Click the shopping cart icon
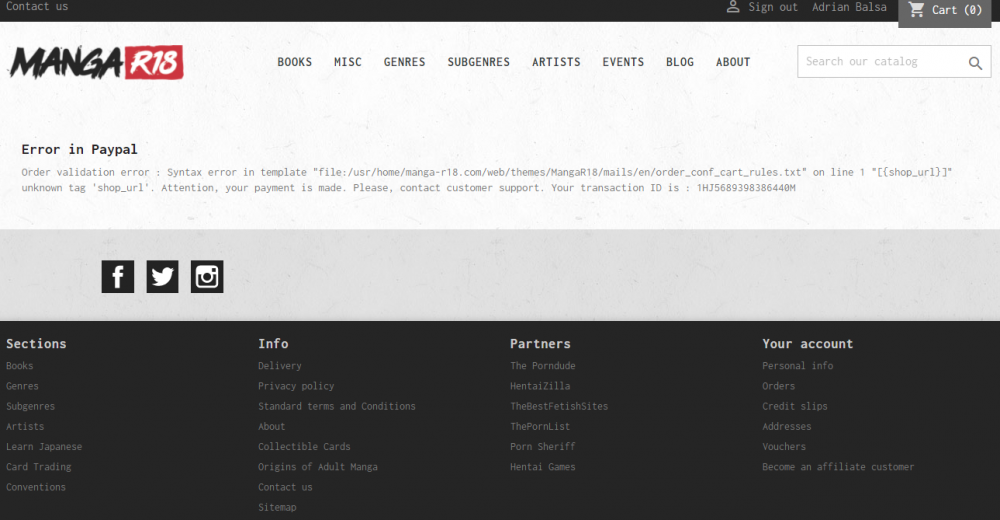1000x520 pixels. click(916, 9)
